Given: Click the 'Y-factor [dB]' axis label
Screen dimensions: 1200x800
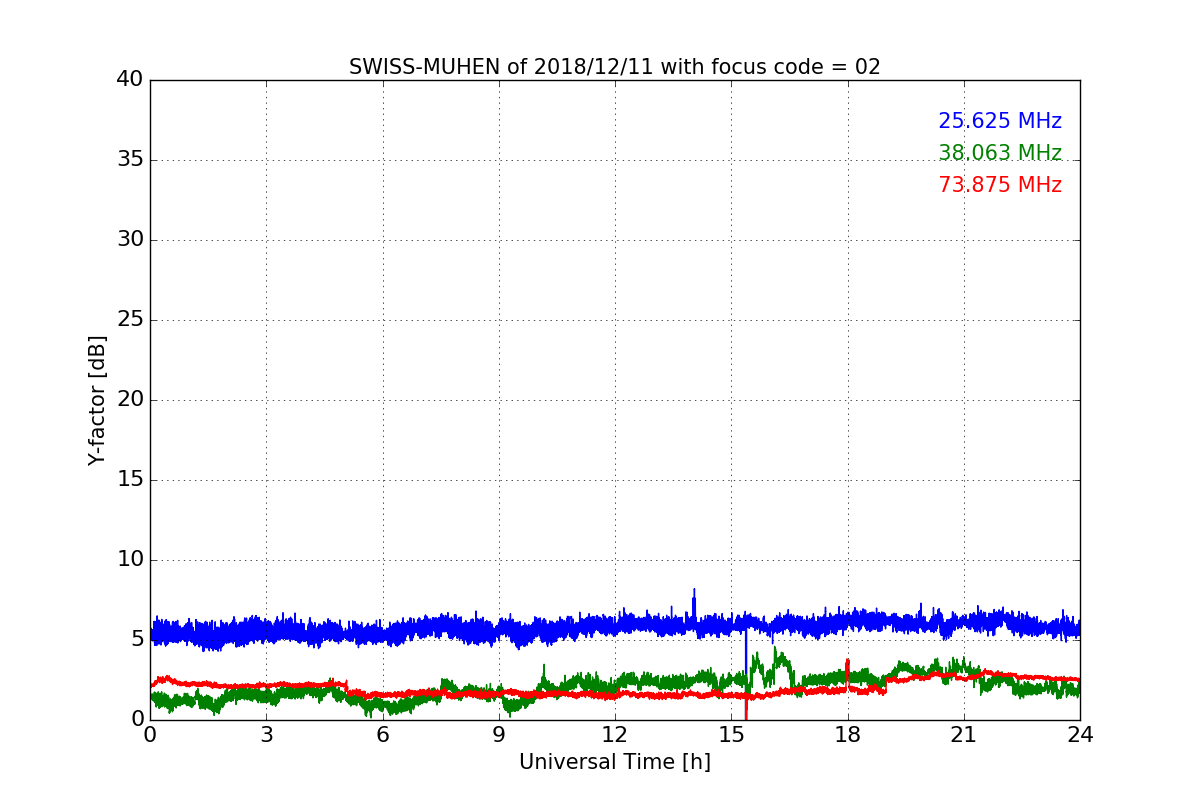Looking at the screenshot, I should 97,400.
